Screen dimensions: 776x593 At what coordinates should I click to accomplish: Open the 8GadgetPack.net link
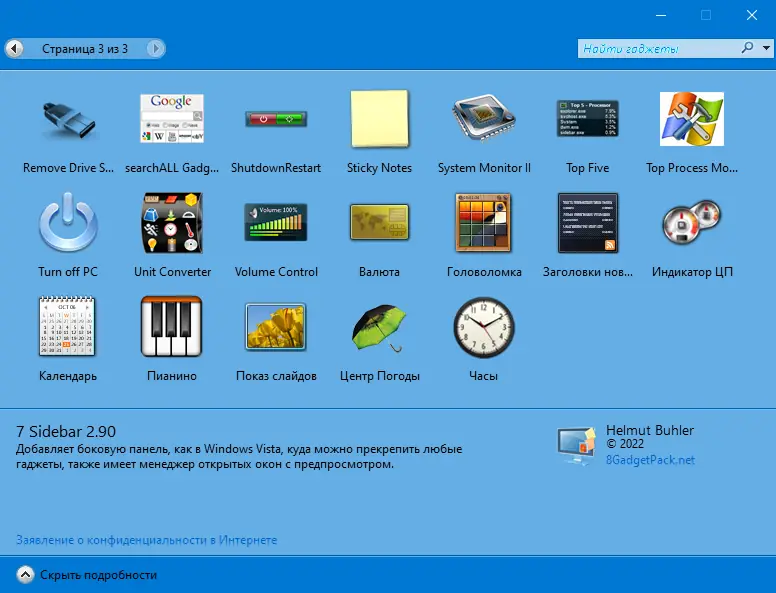[x=650, y=460]
